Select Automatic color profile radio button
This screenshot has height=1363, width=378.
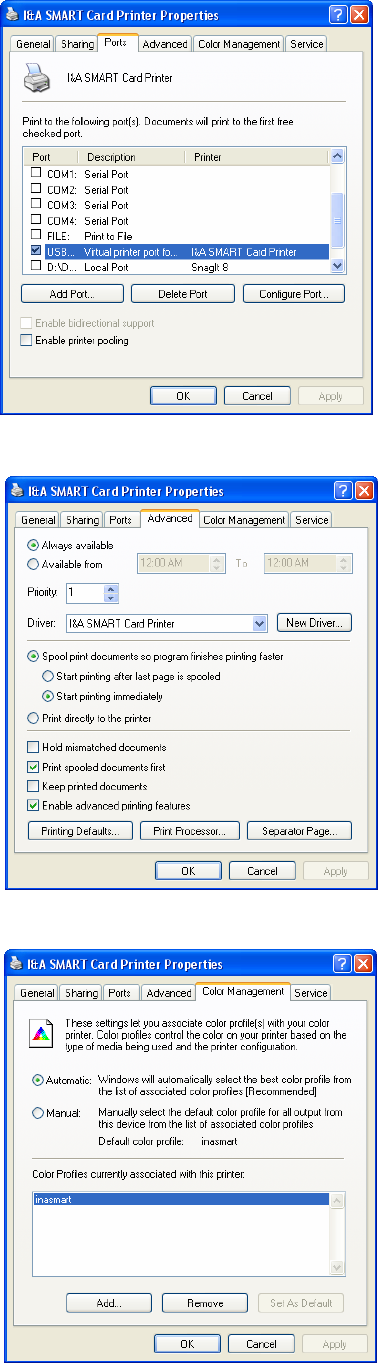38,1079
